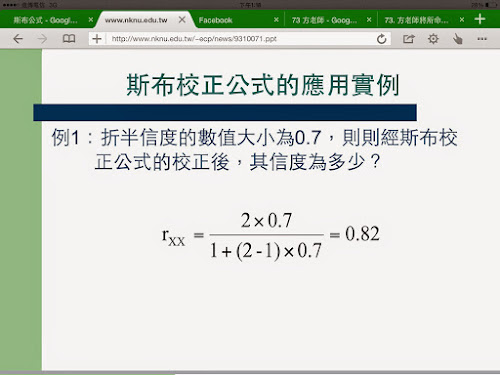500x375 pixels.
Task: Tap the numerator 2×0.7
Action: [x=266, y=220]
